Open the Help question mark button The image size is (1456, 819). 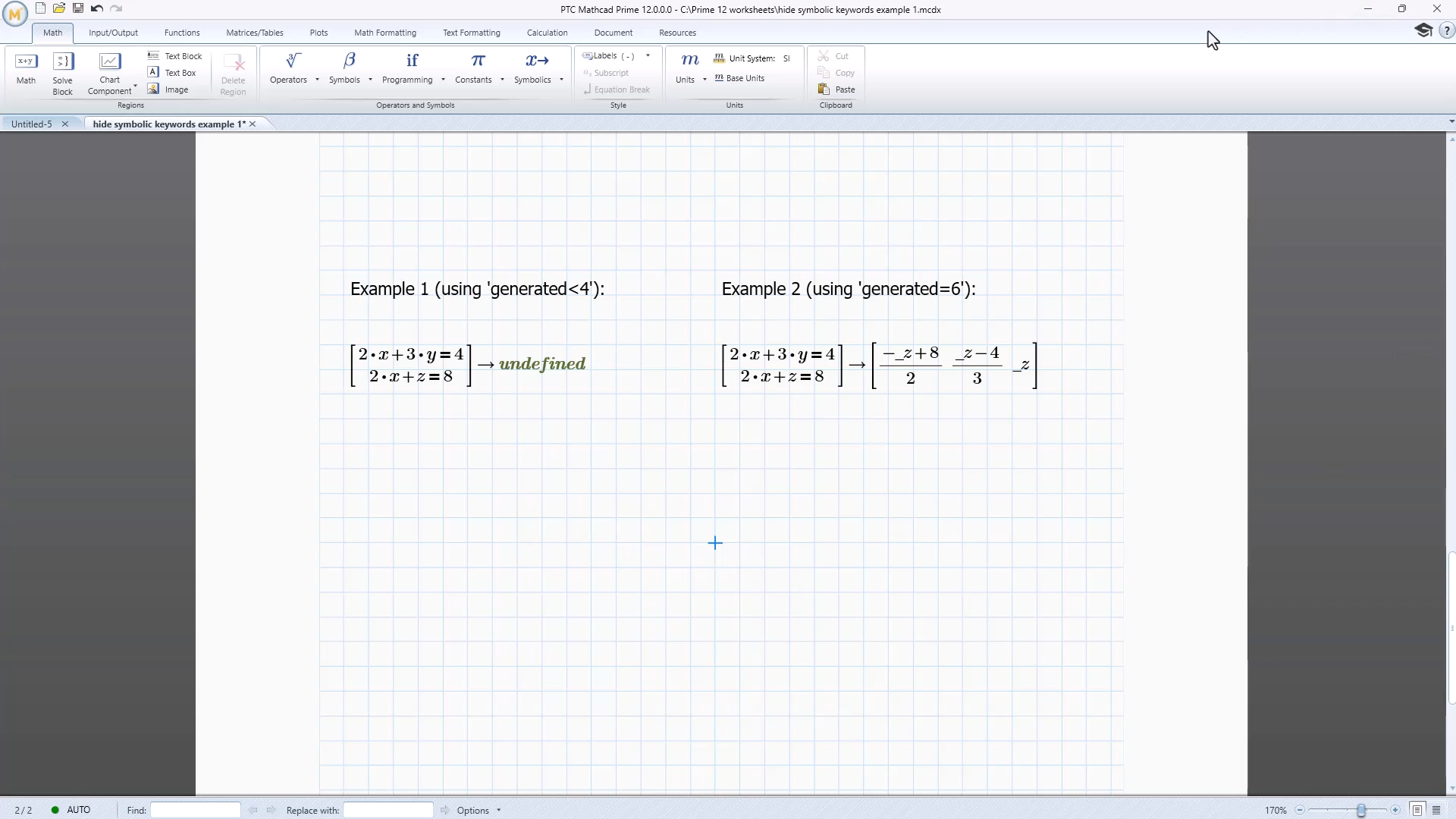[1446, 31]
